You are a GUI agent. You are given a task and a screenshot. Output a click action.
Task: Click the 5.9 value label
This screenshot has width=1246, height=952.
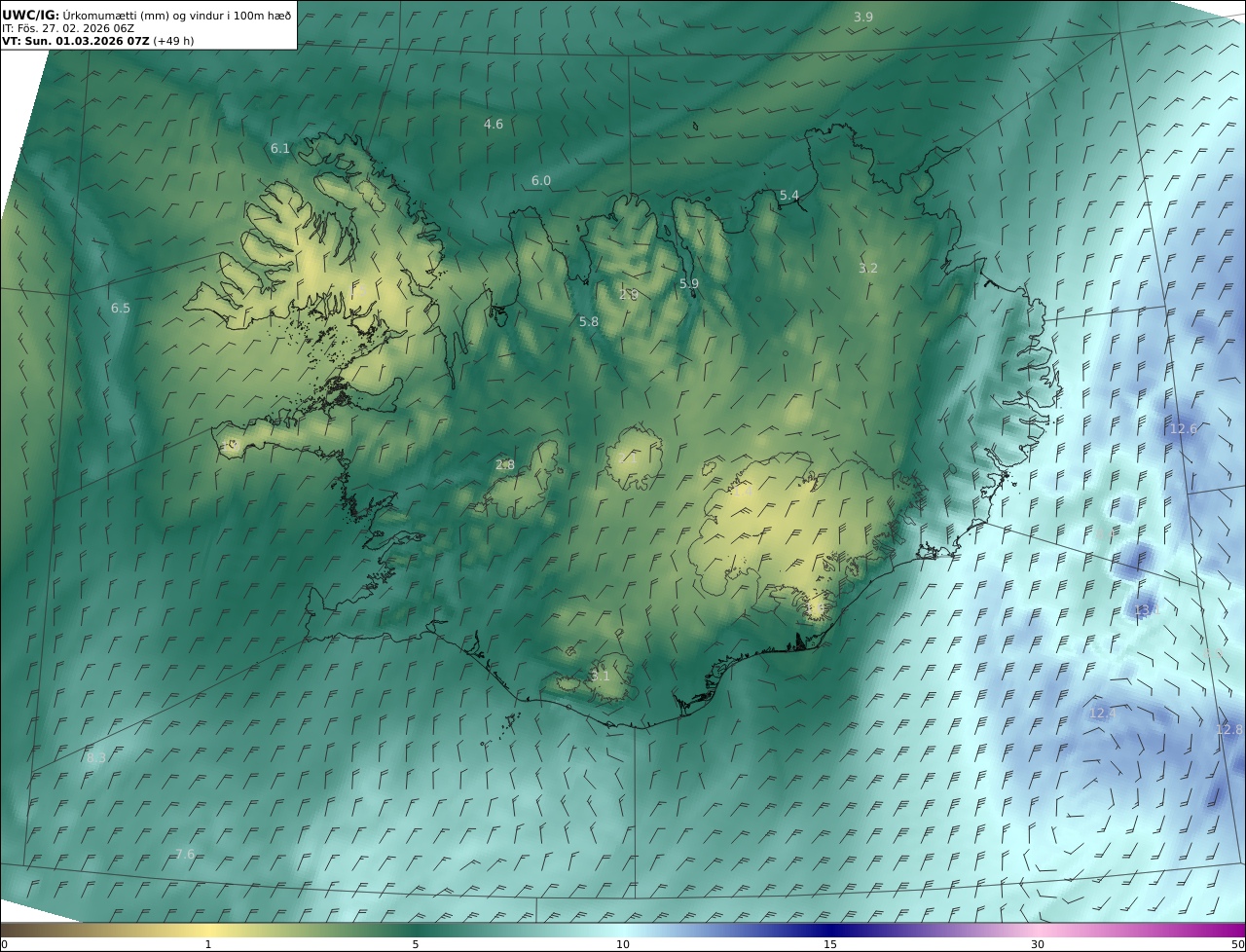tap(689, 283)
